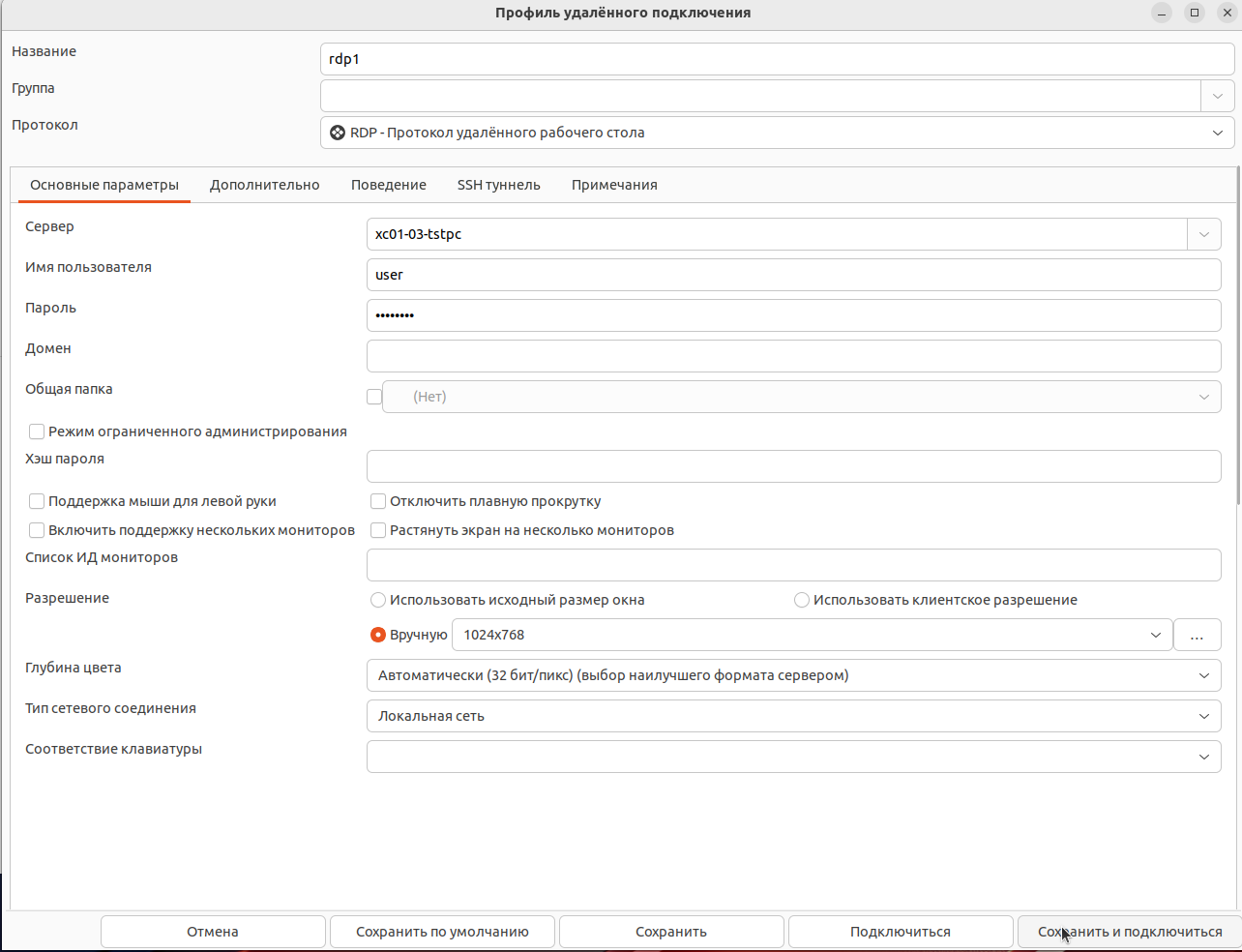Image resolution: width=1242 pixels, height=952 pixels.
Task: Enable restricted admin mode checkbox
Action: coord(37,431)
